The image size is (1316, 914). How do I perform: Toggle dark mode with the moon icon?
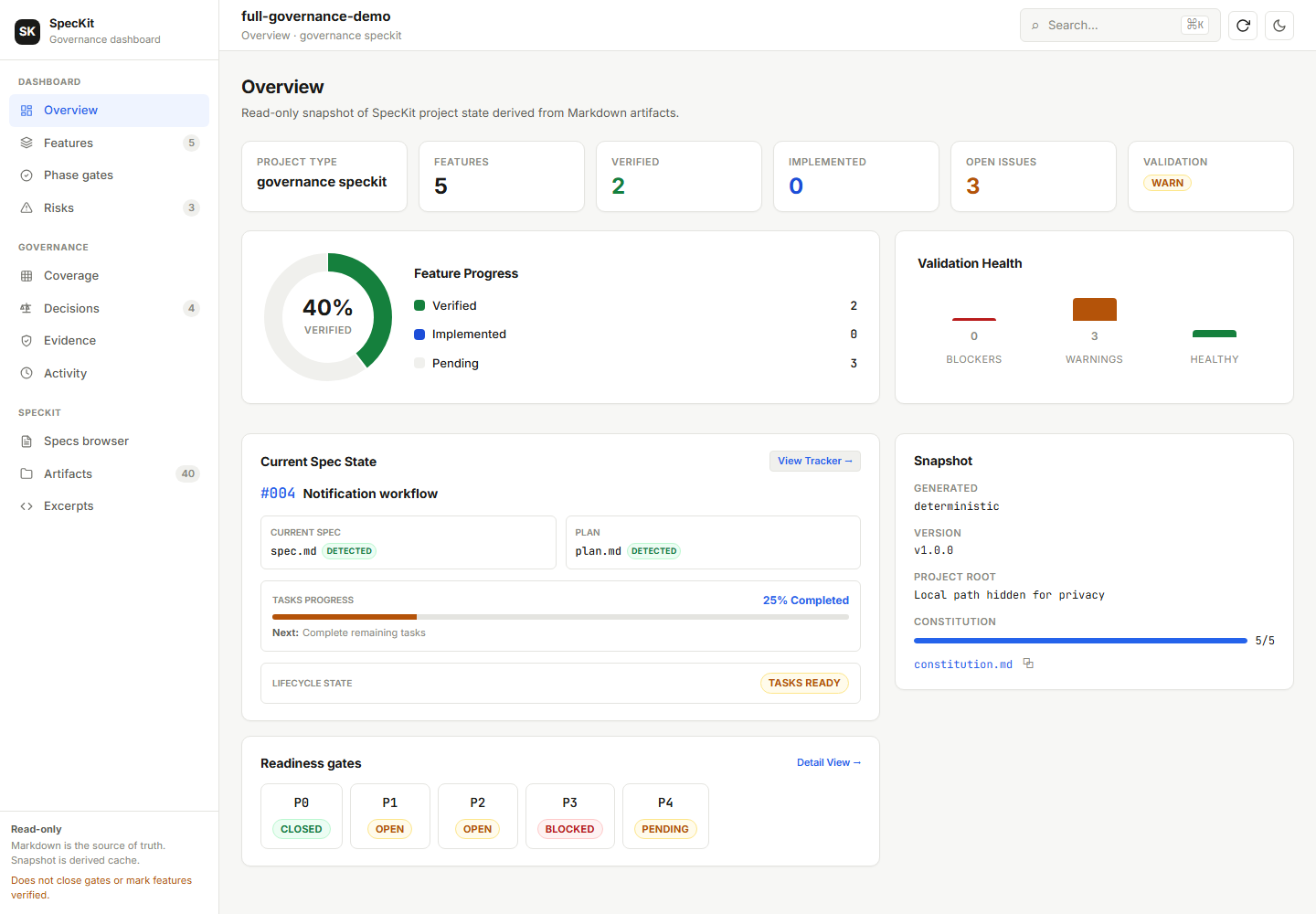click(x=1279, y=26)
